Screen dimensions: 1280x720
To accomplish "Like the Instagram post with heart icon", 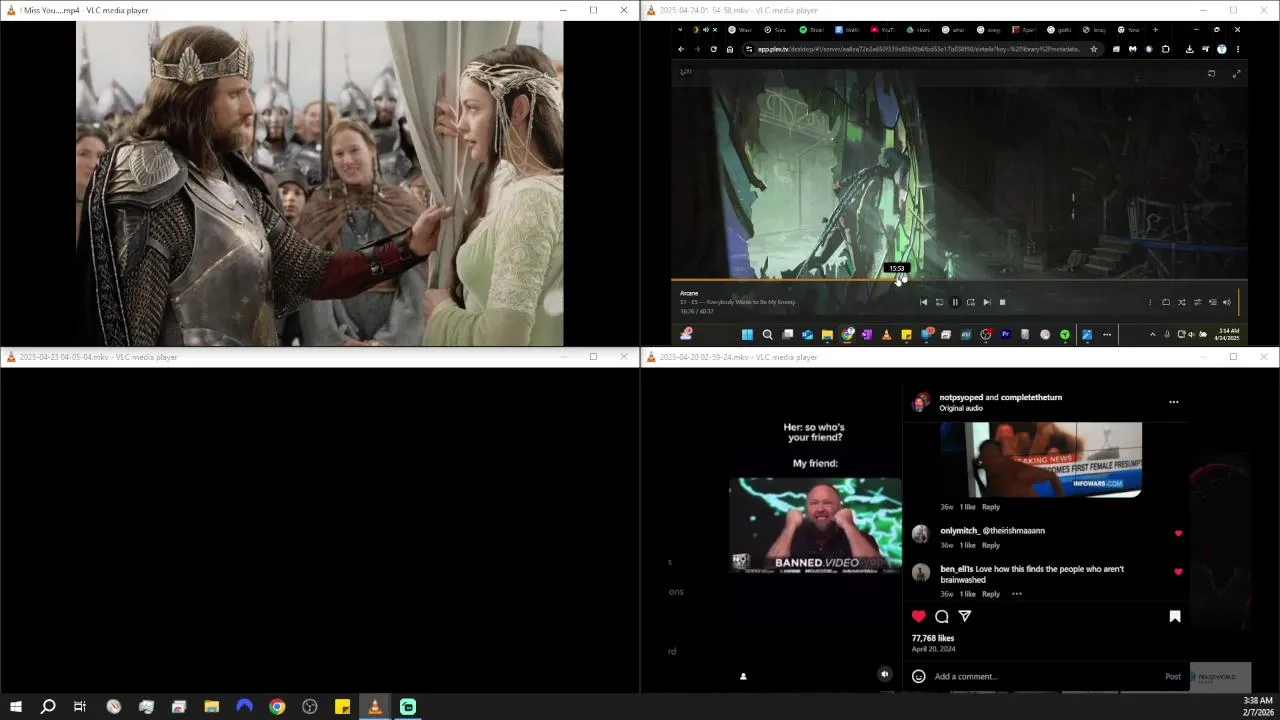I will coord(919,616).
